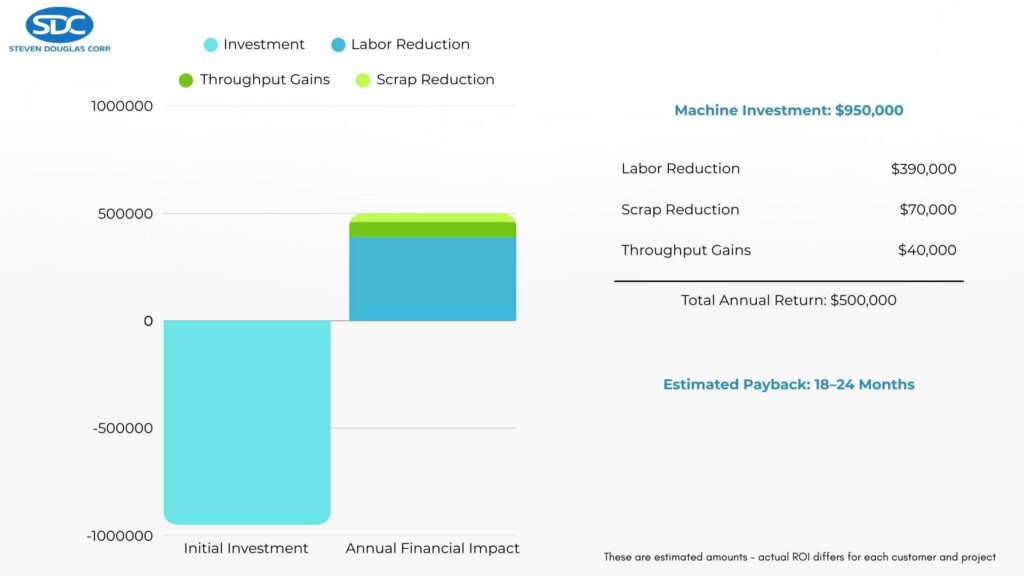Click the Machine Investment: $950,000 heading
Image resolution: width=1024 pixels, height=576 pixels.
point(788,111)
